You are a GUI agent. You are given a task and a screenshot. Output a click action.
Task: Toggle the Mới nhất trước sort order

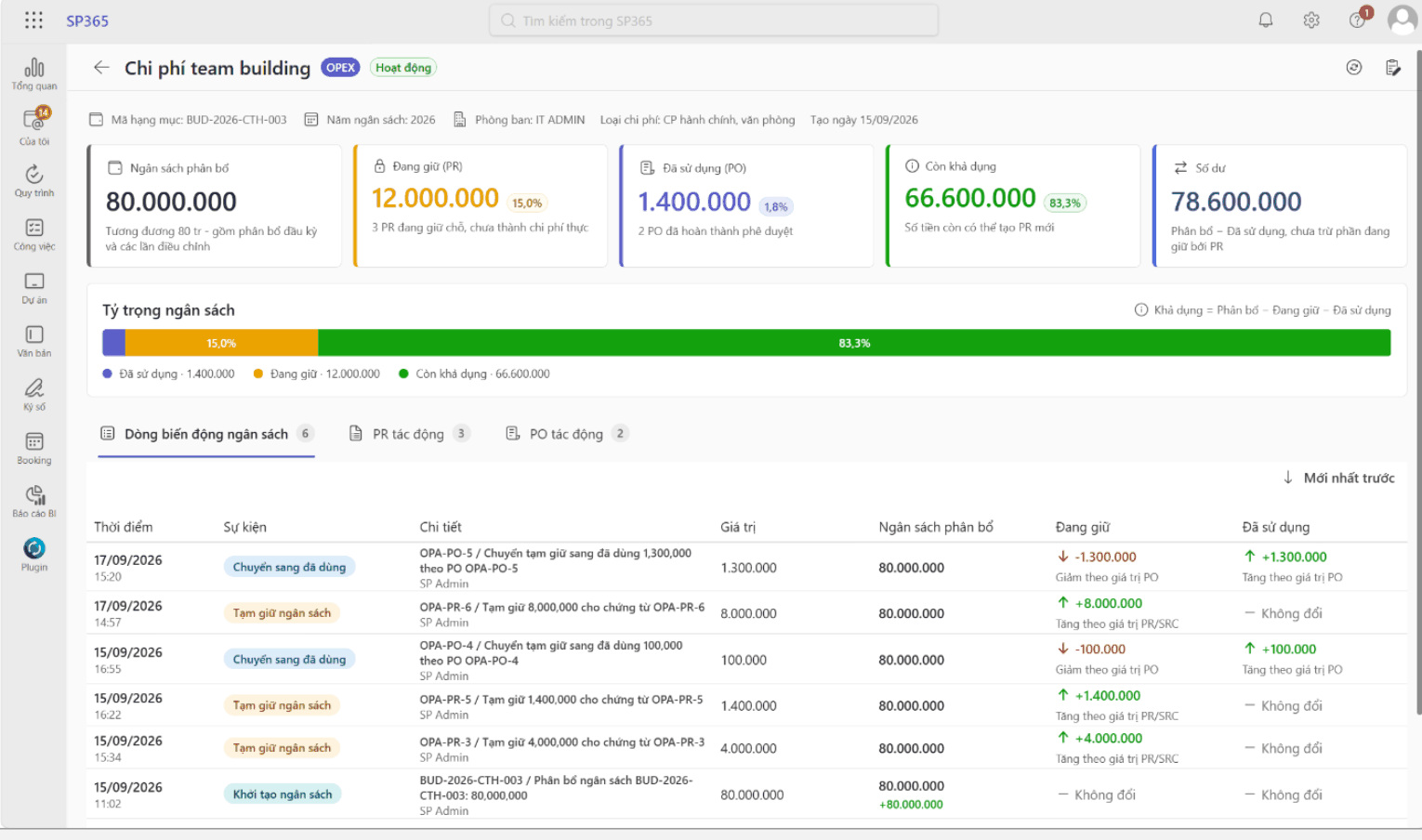pyautogui.click(x=1338, y=478)
